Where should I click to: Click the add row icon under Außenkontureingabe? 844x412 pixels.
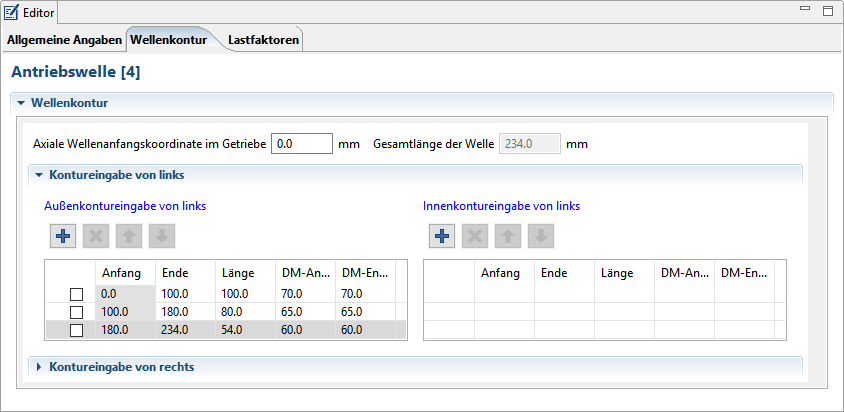pos(63,236)
